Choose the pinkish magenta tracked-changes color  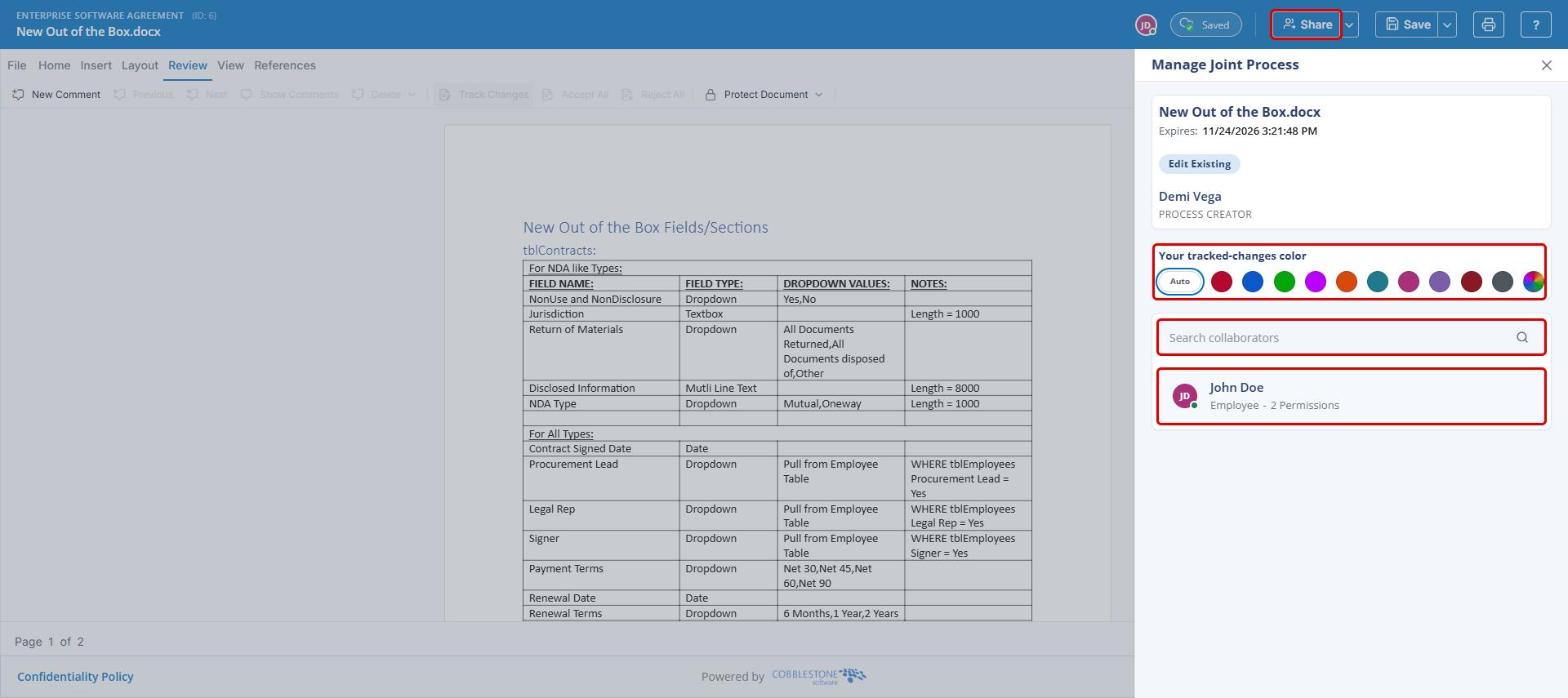pos(1408,282)
